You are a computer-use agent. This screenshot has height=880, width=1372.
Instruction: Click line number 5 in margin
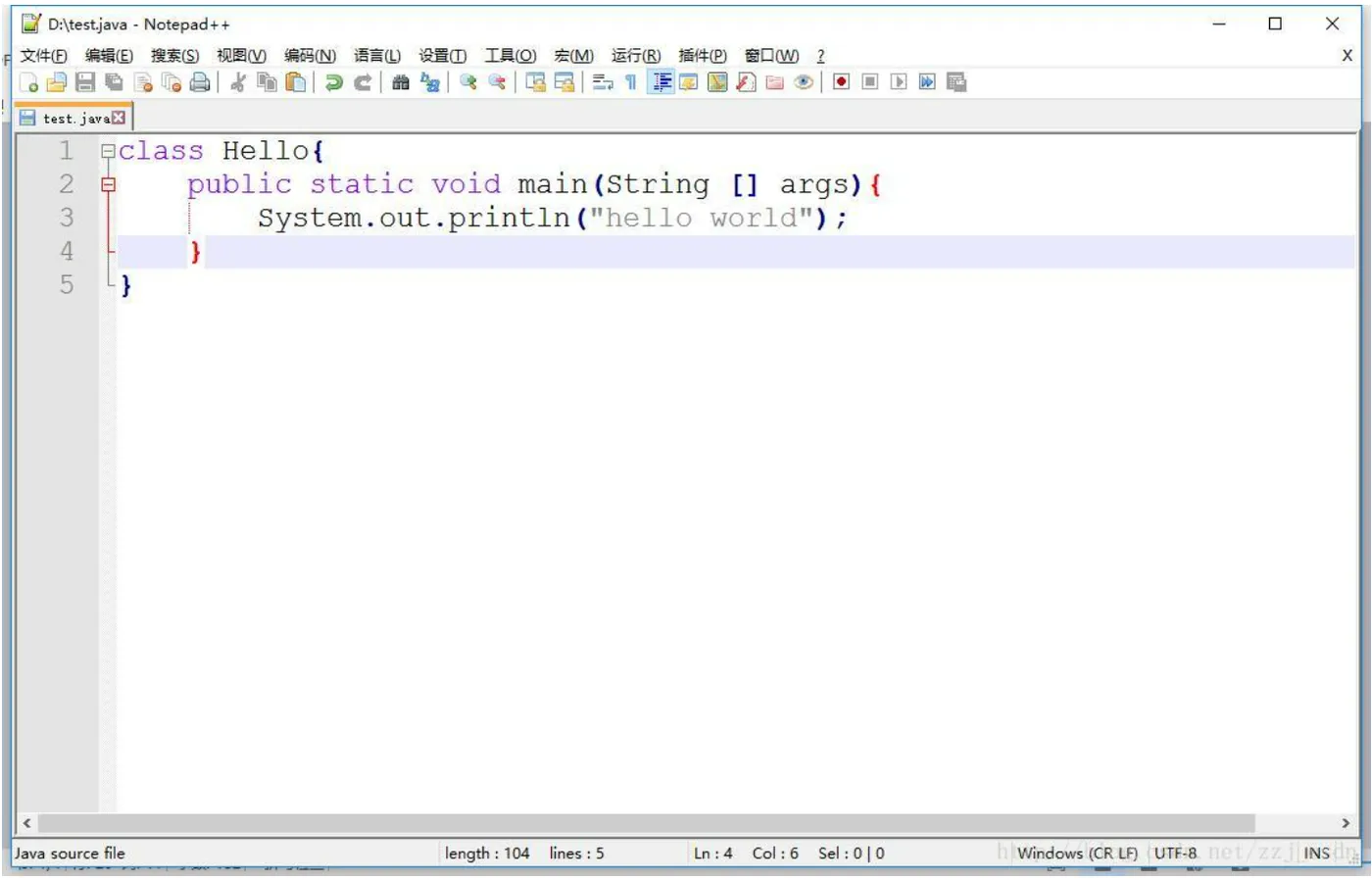pyautogui.click(x=67, y=285)
